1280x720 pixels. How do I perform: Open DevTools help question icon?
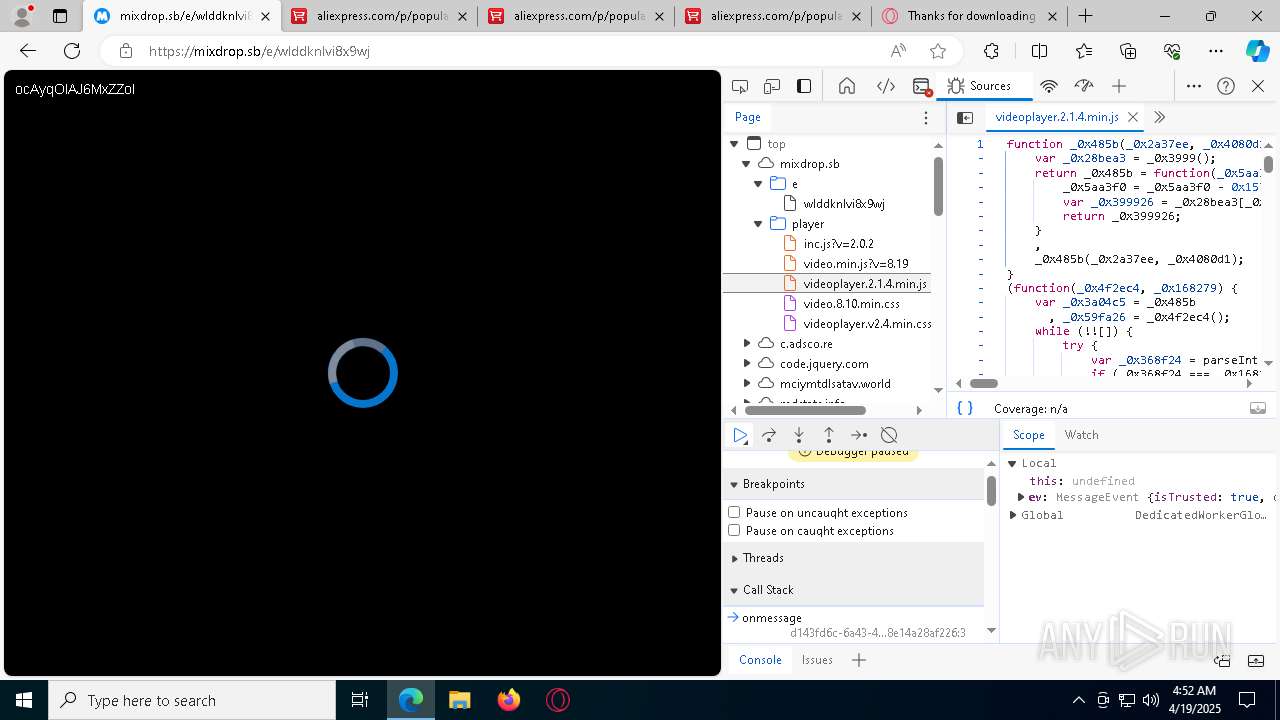pyautogui.click(x=1226, y=86)
